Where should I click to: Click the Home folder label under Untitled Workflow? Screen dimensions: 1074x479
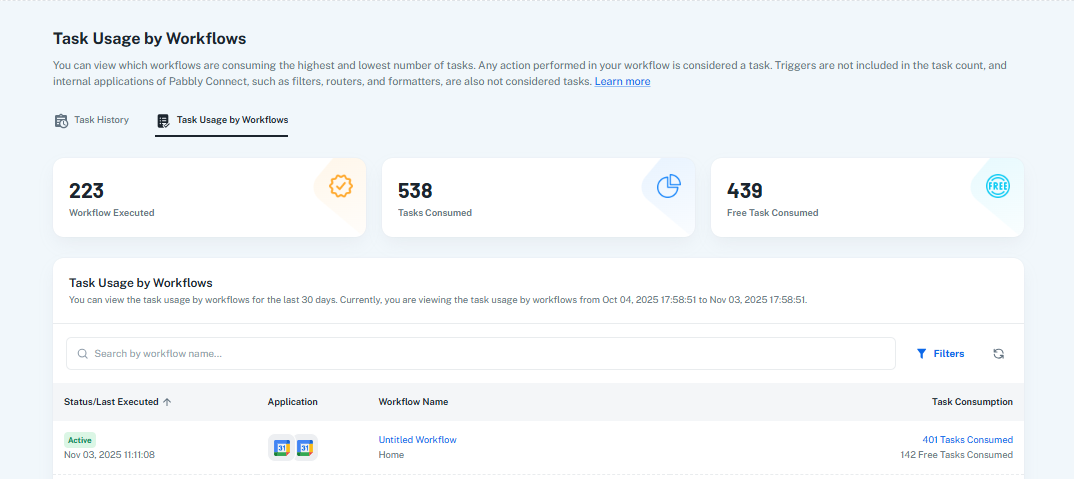[391, 455]
